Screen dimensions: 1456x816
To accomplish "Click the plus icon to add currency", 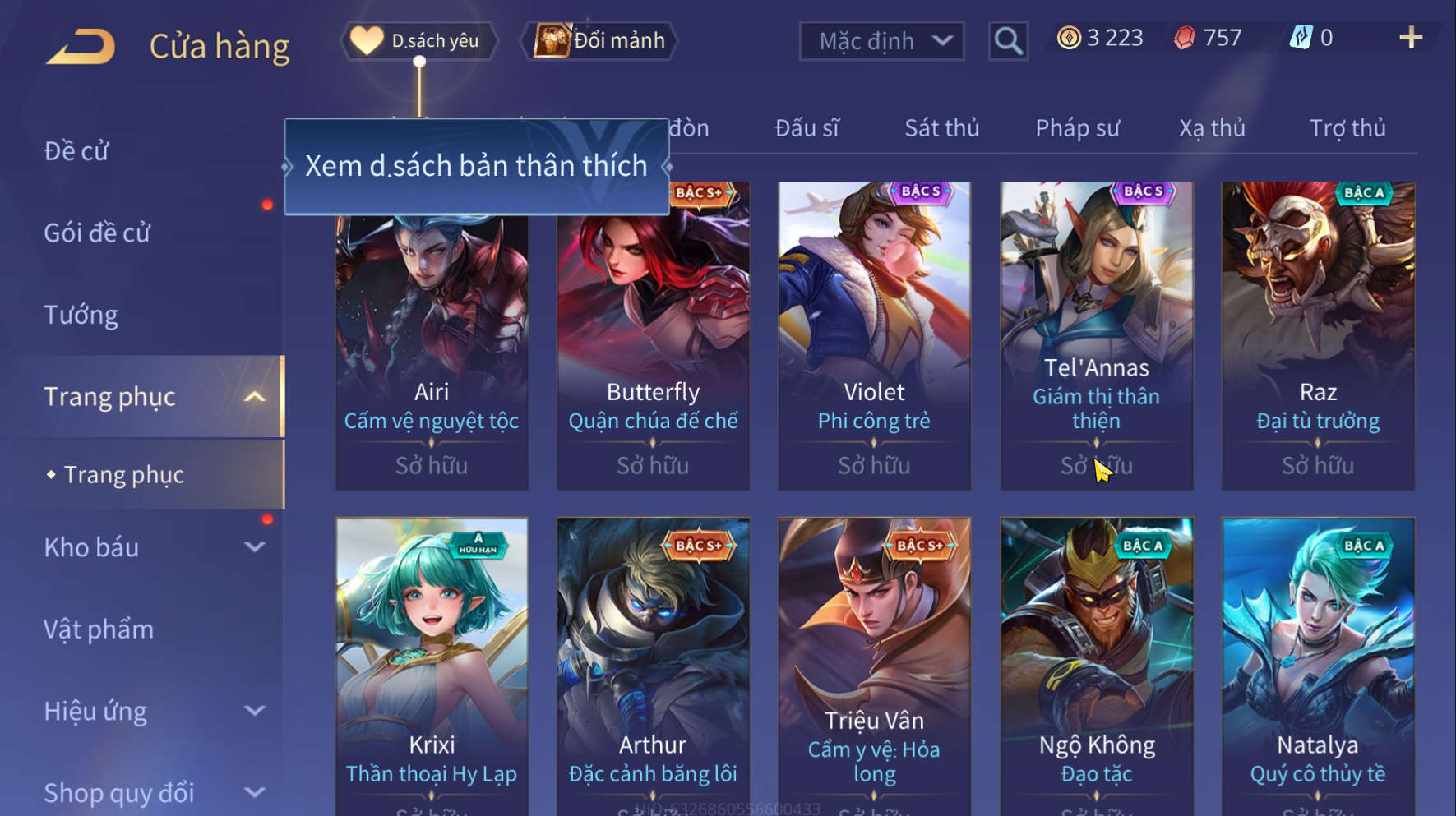I will (1411, 38).
